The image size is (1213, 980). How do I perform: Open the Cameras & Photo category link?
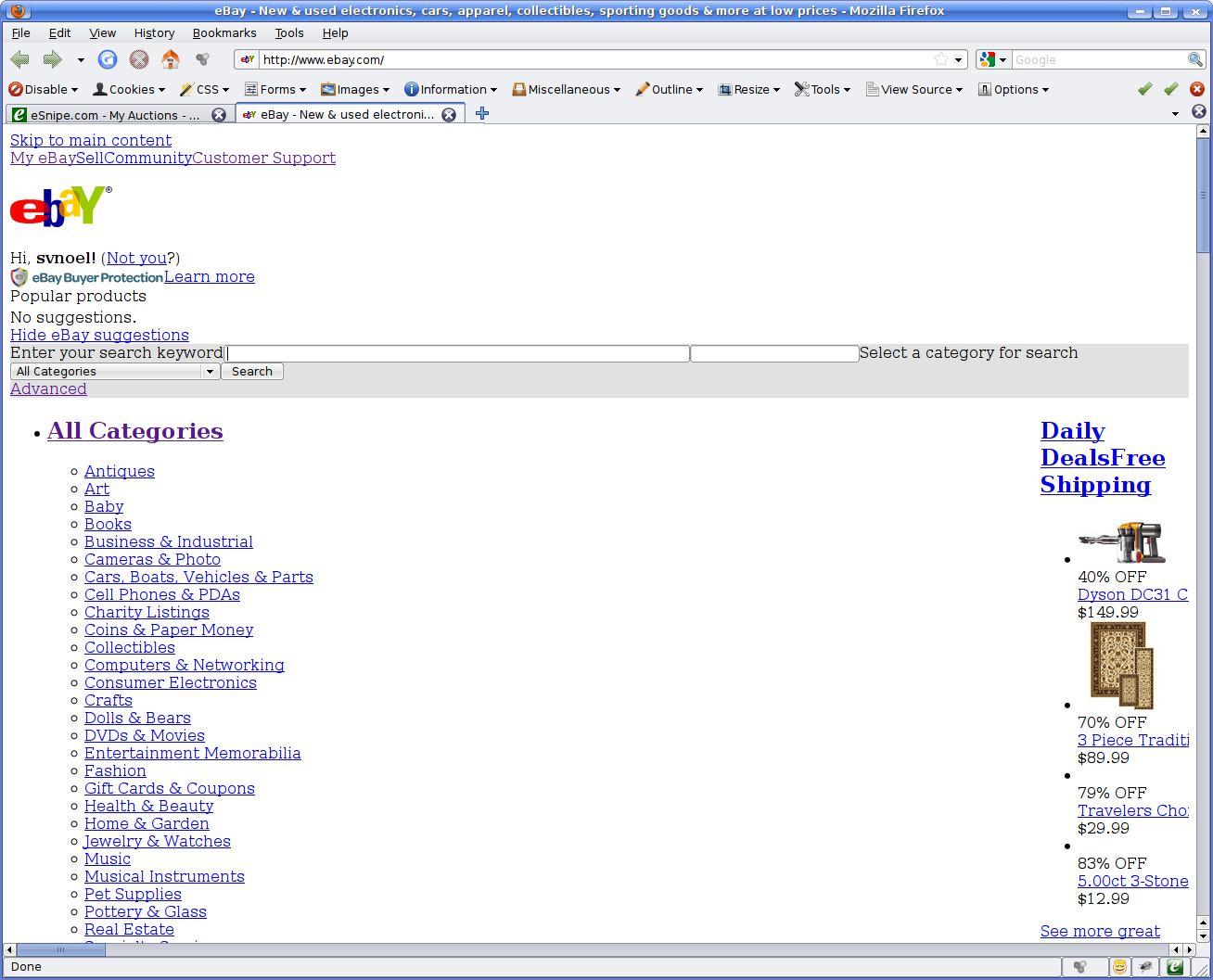click(x=152, y=559)
